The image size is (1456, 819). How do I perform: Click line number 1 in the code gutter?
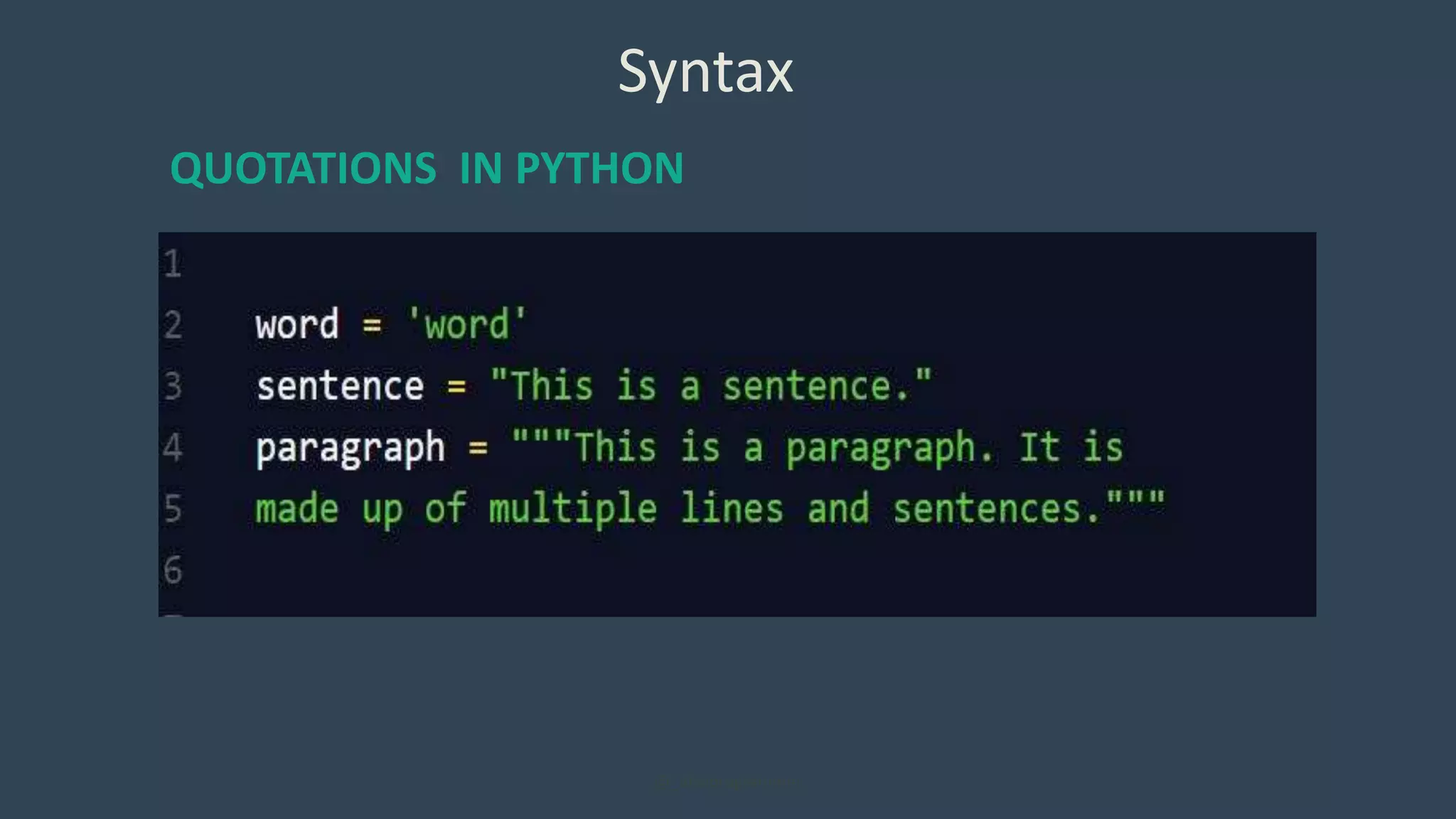173,263
